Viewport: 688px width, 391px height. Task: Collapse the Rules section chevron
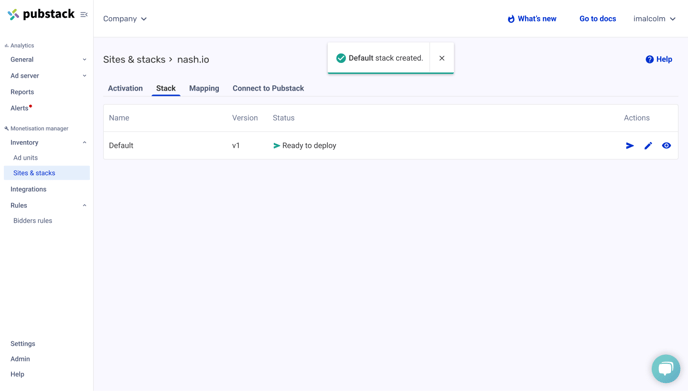(84, 205)
